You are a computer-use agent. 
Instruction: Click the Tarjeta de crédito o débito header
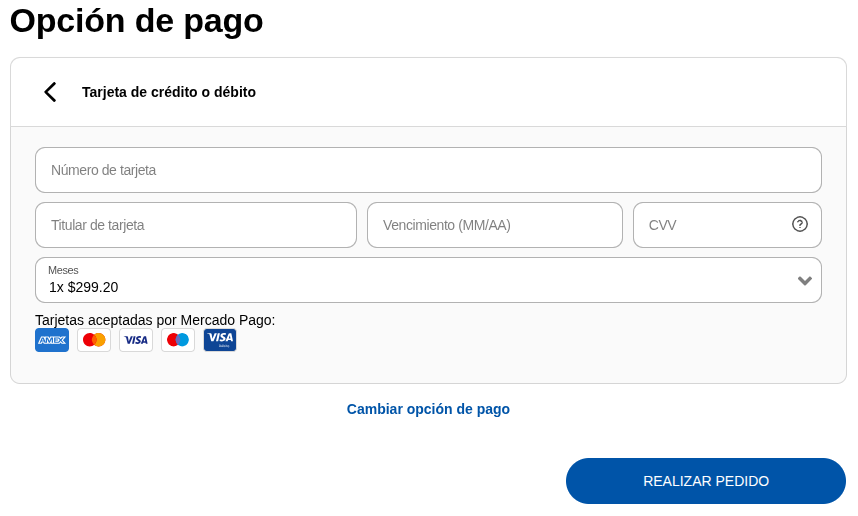(x=169, y=92)
